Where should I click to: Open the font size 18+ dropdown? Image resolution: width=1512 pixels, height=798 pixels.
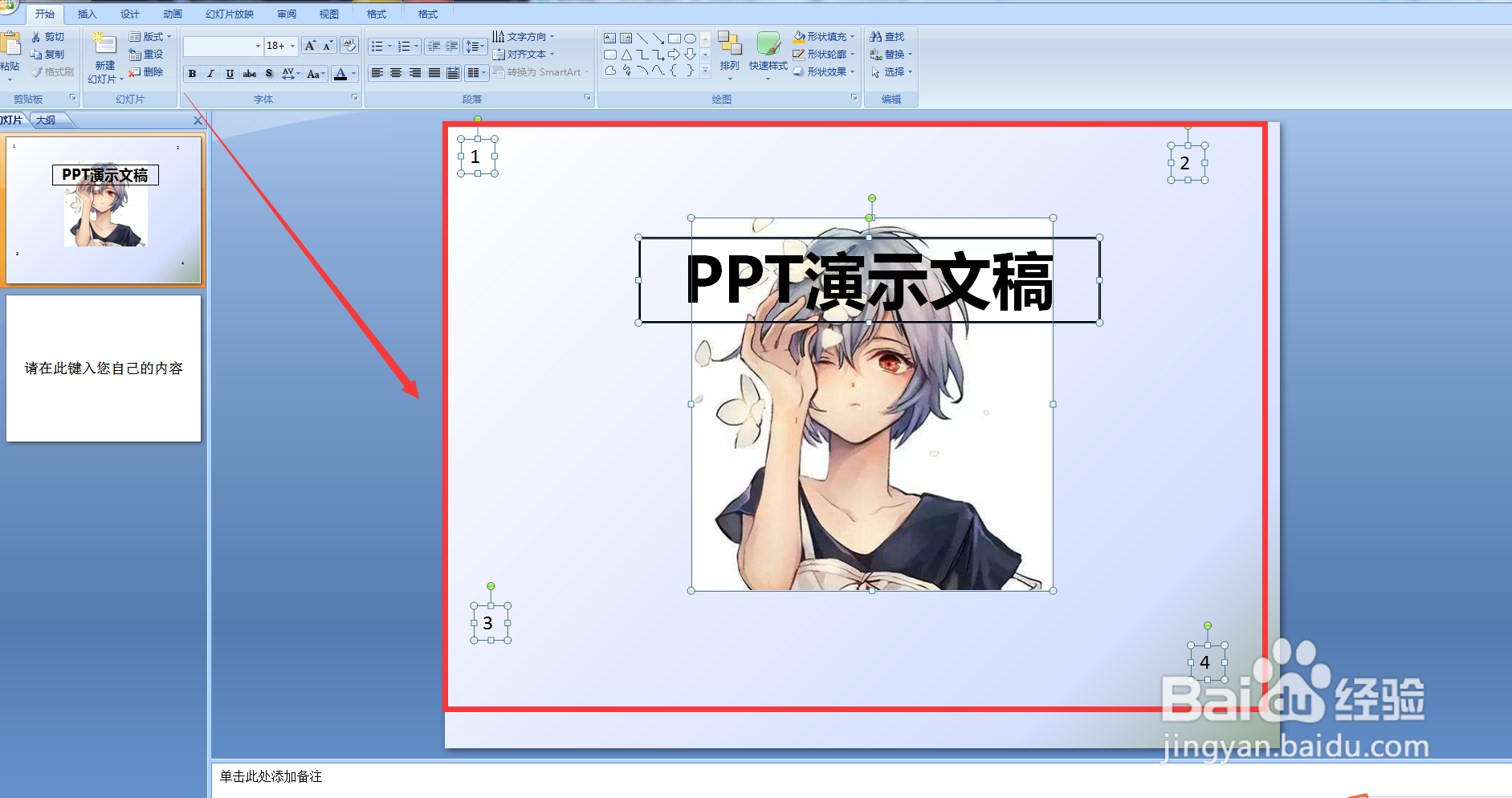click(293, 46)
